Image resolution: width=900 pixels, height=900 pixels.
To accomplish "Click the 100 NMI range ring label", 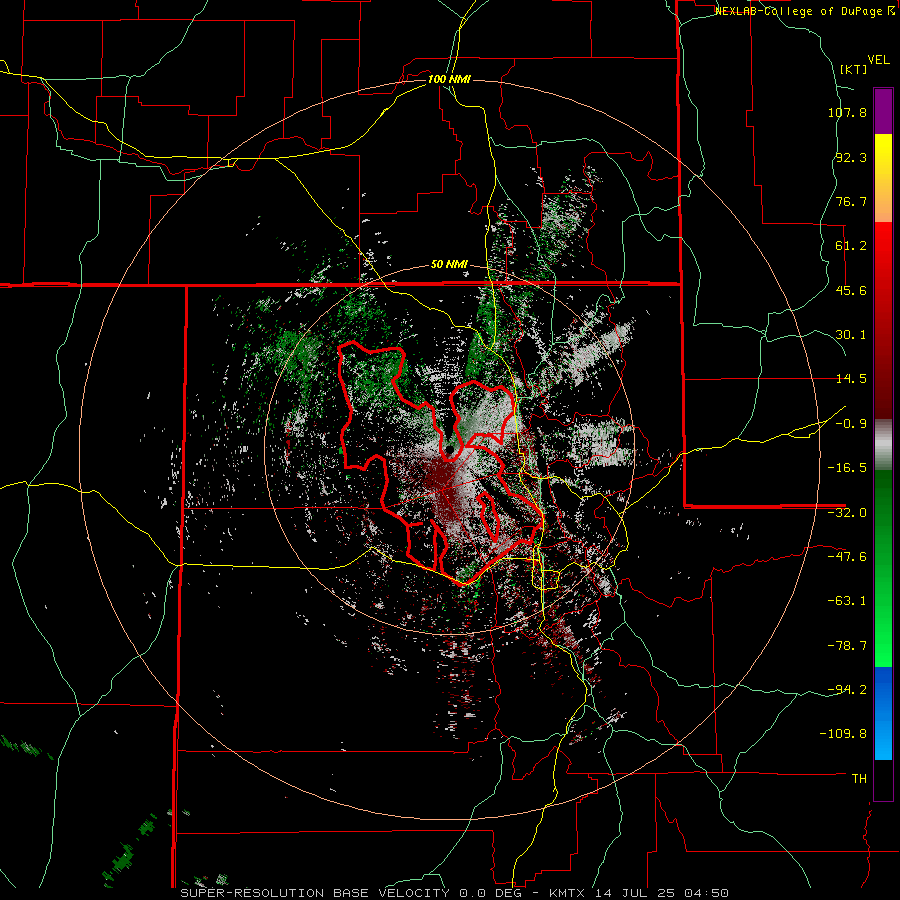I will (x=449, y=79).
